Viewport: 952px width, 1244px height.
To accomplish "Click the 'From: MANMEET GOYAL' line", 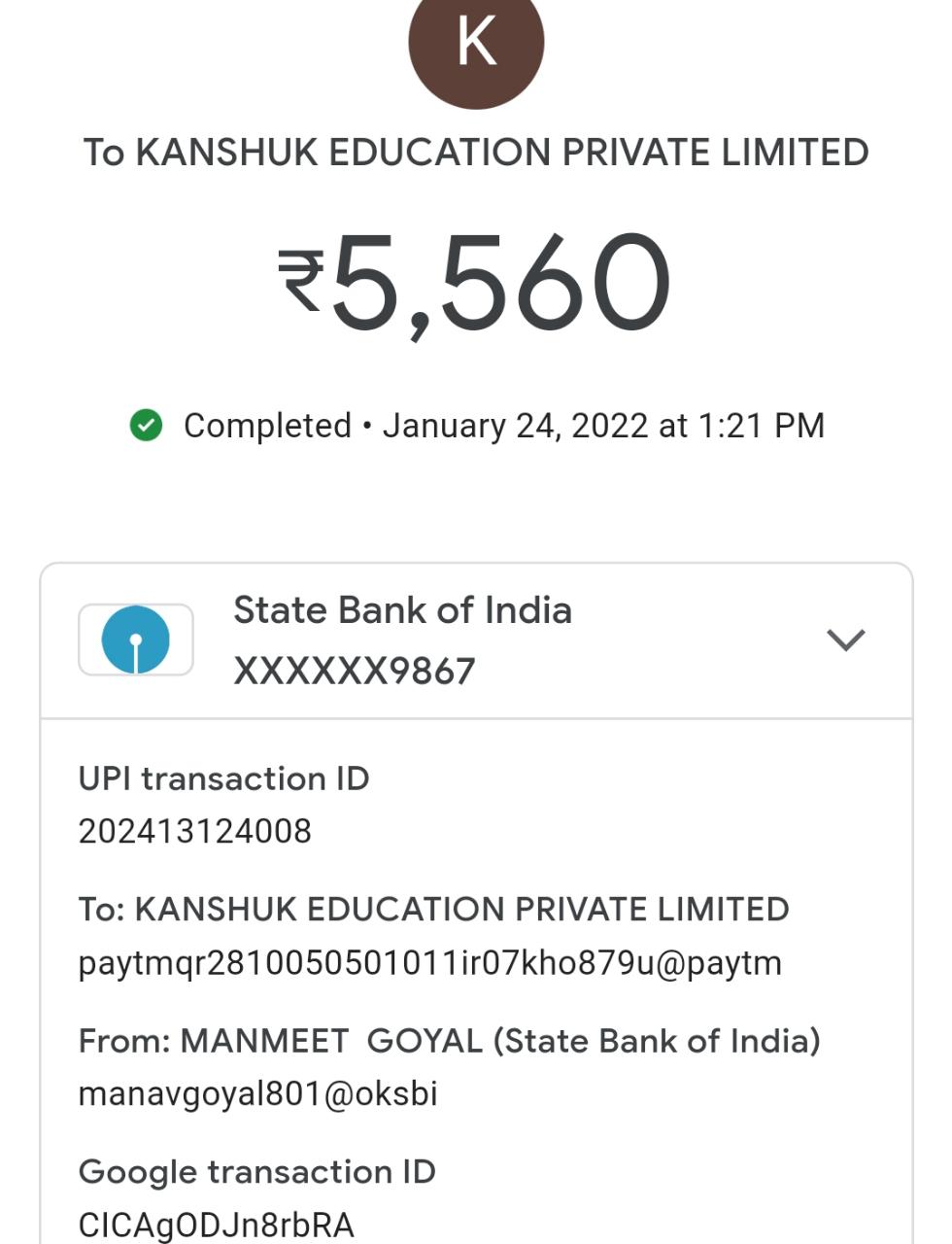I will pos(282,1041).
